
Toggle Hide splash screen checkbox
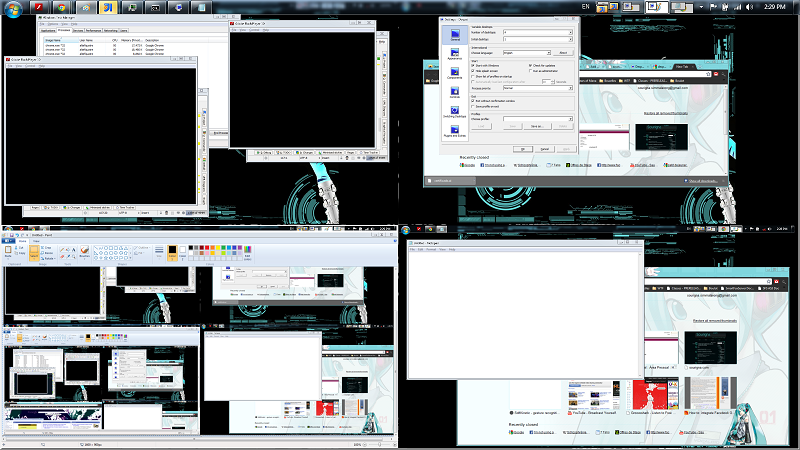(x=472, y=71)
